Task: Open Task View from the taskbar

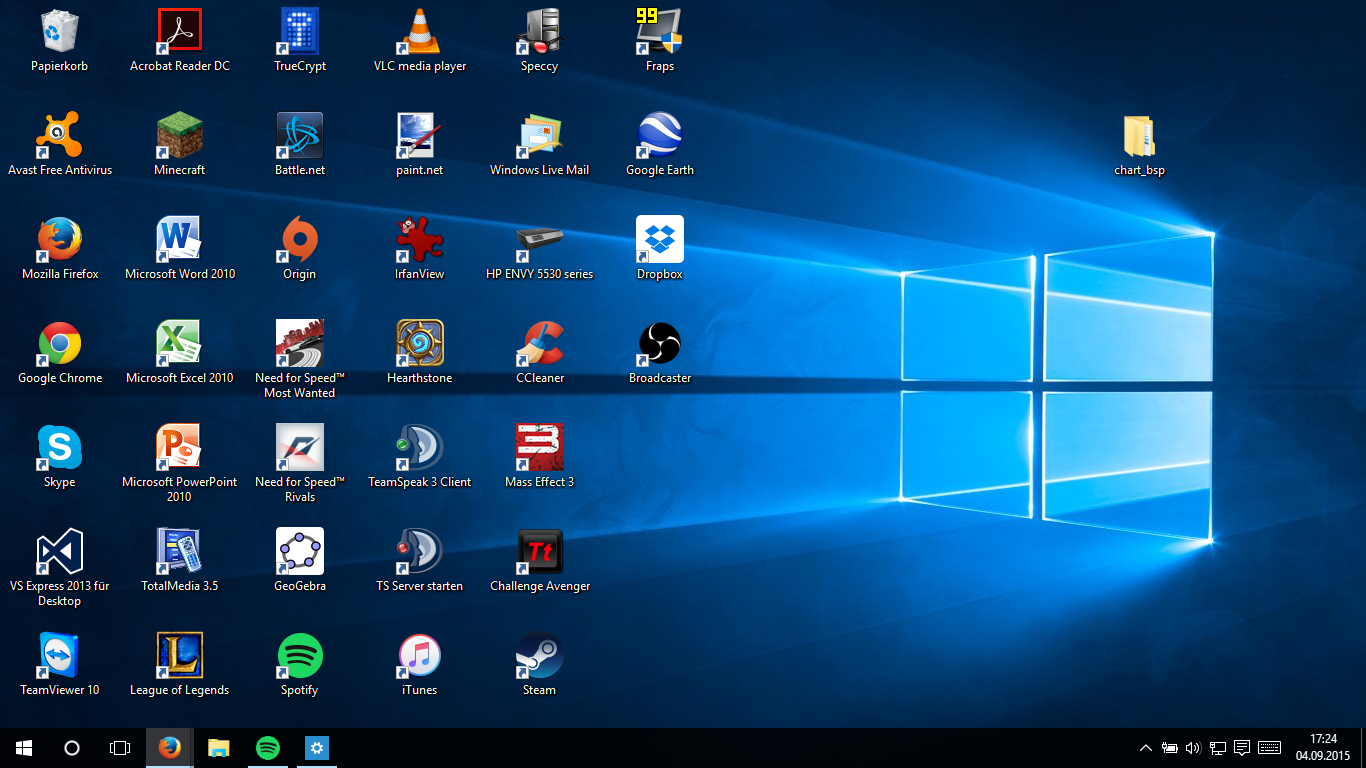Action: point(120,748)
